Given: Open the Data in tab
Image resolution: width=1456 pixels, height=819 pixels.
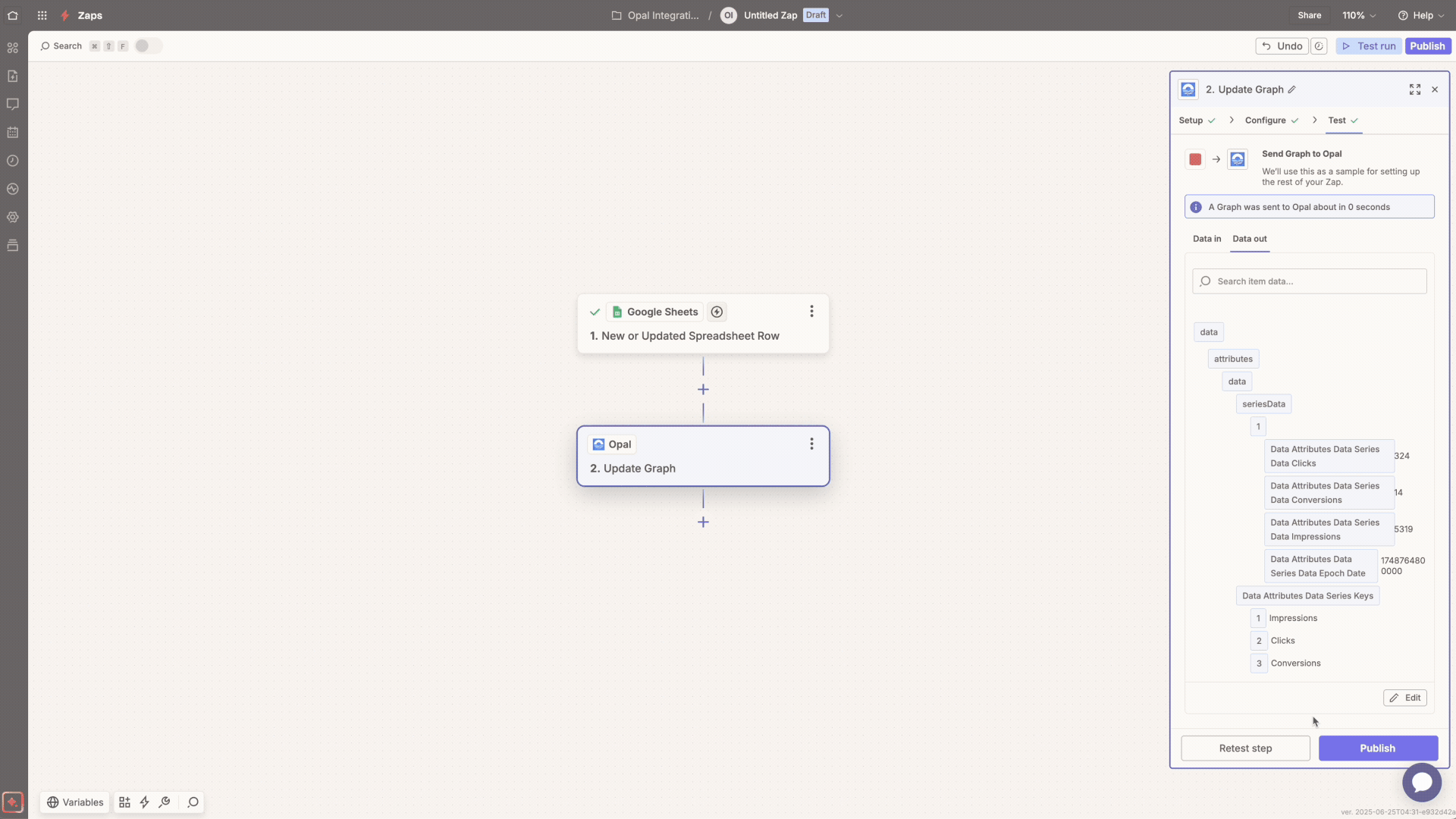Looking at the screenshot, I should 1207,239.
